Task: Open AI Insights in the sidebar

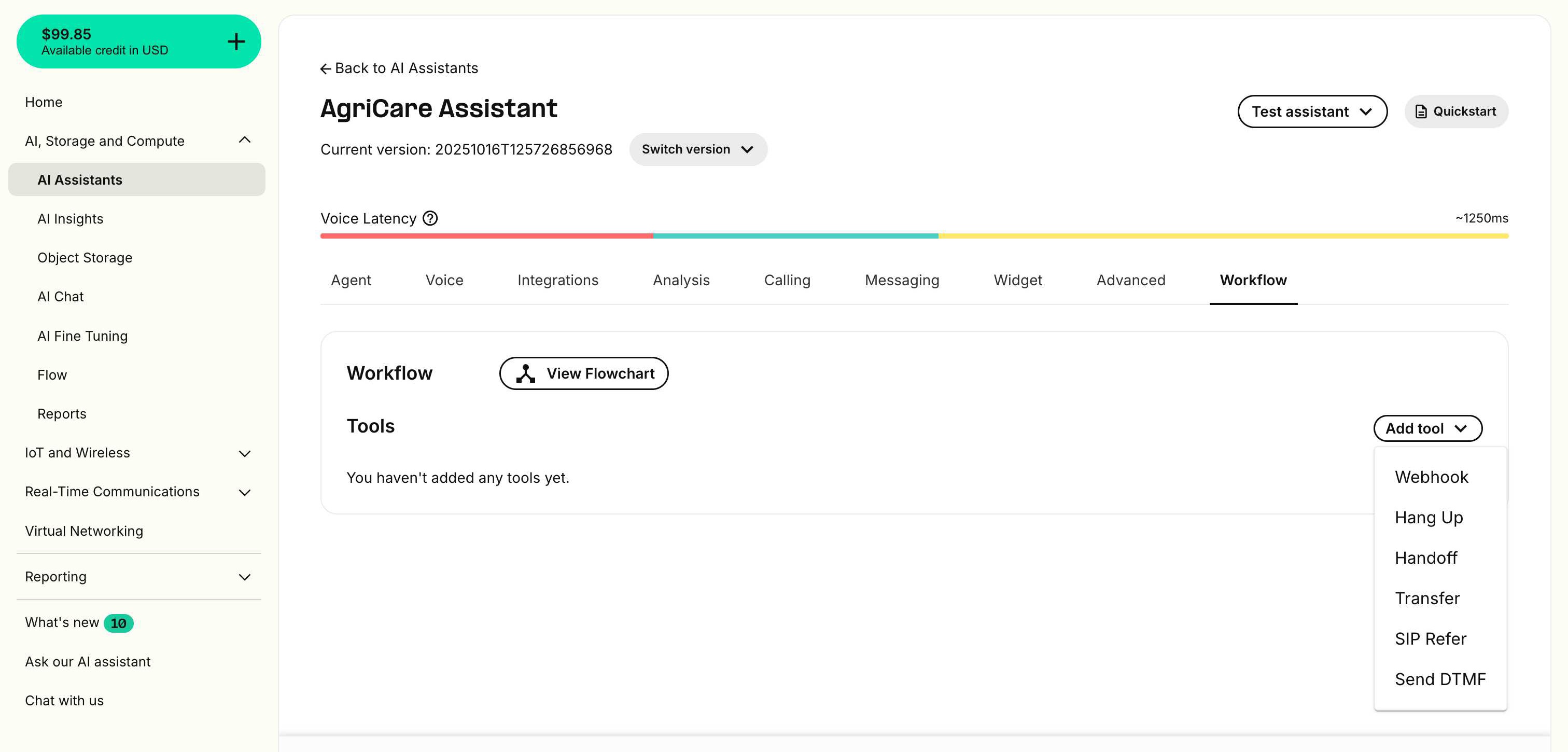Action: pos(70,218)
